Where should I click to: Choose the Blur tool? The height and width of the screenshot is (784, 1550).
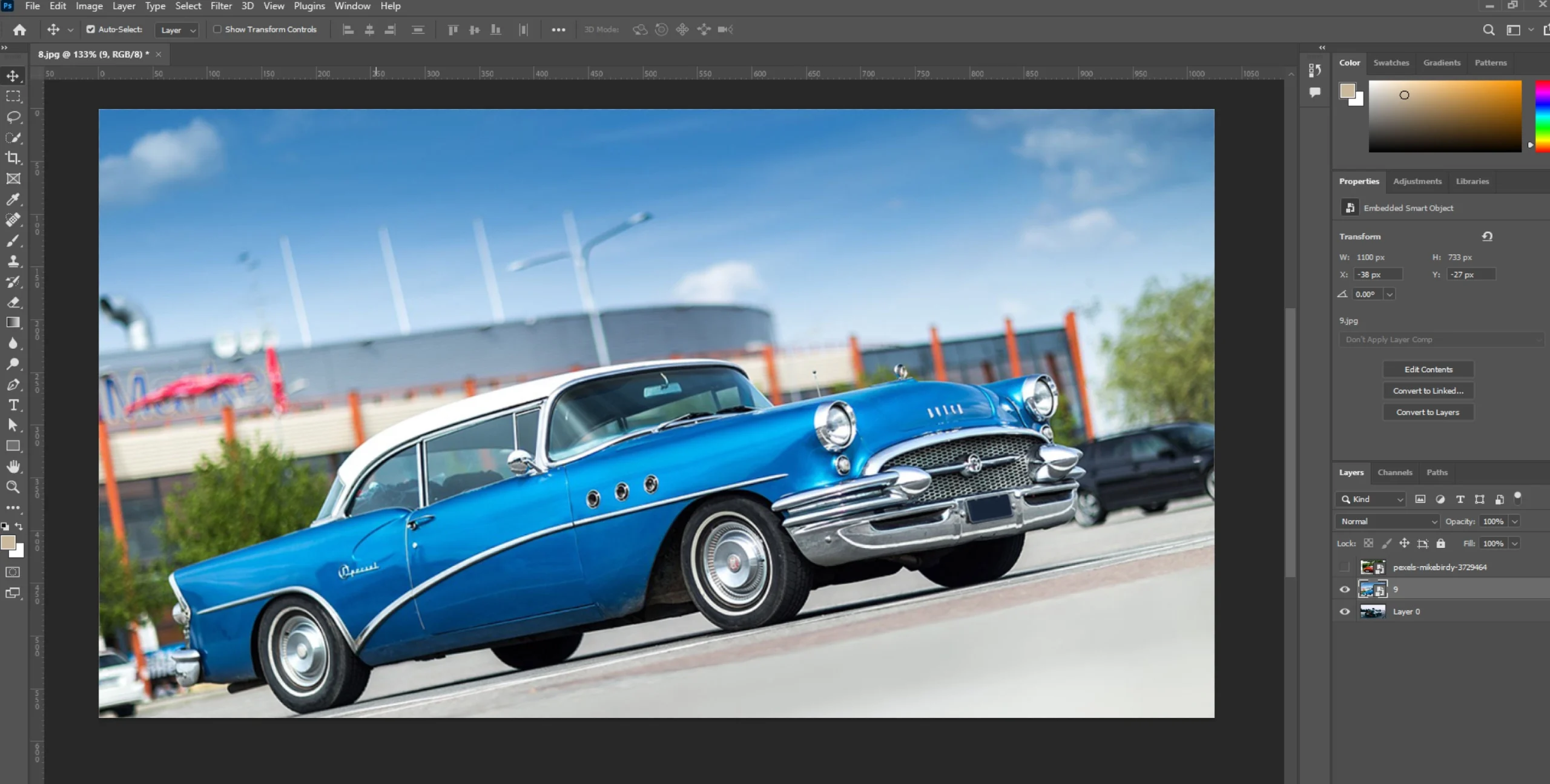[13, 343]
